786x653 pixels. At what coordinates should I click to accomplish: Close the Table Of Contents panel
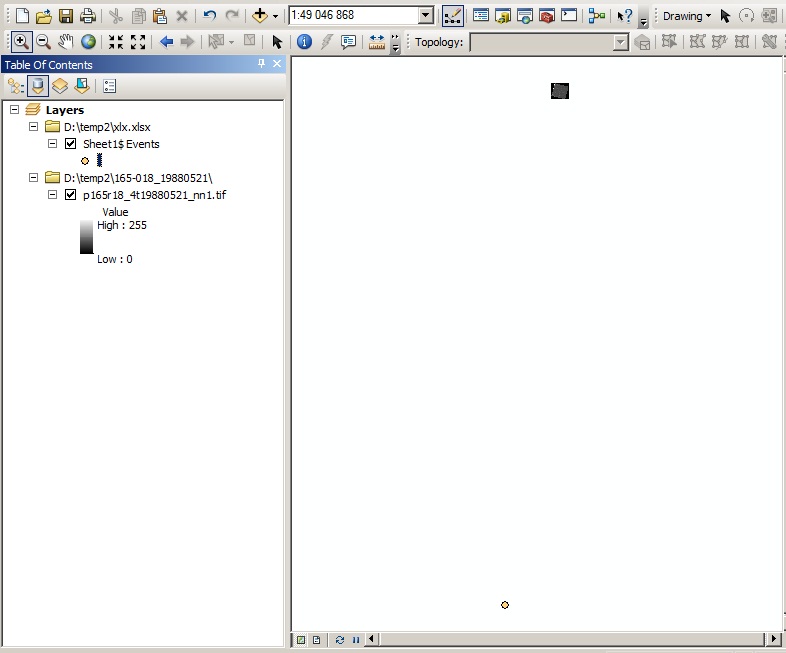coord(277,63)
